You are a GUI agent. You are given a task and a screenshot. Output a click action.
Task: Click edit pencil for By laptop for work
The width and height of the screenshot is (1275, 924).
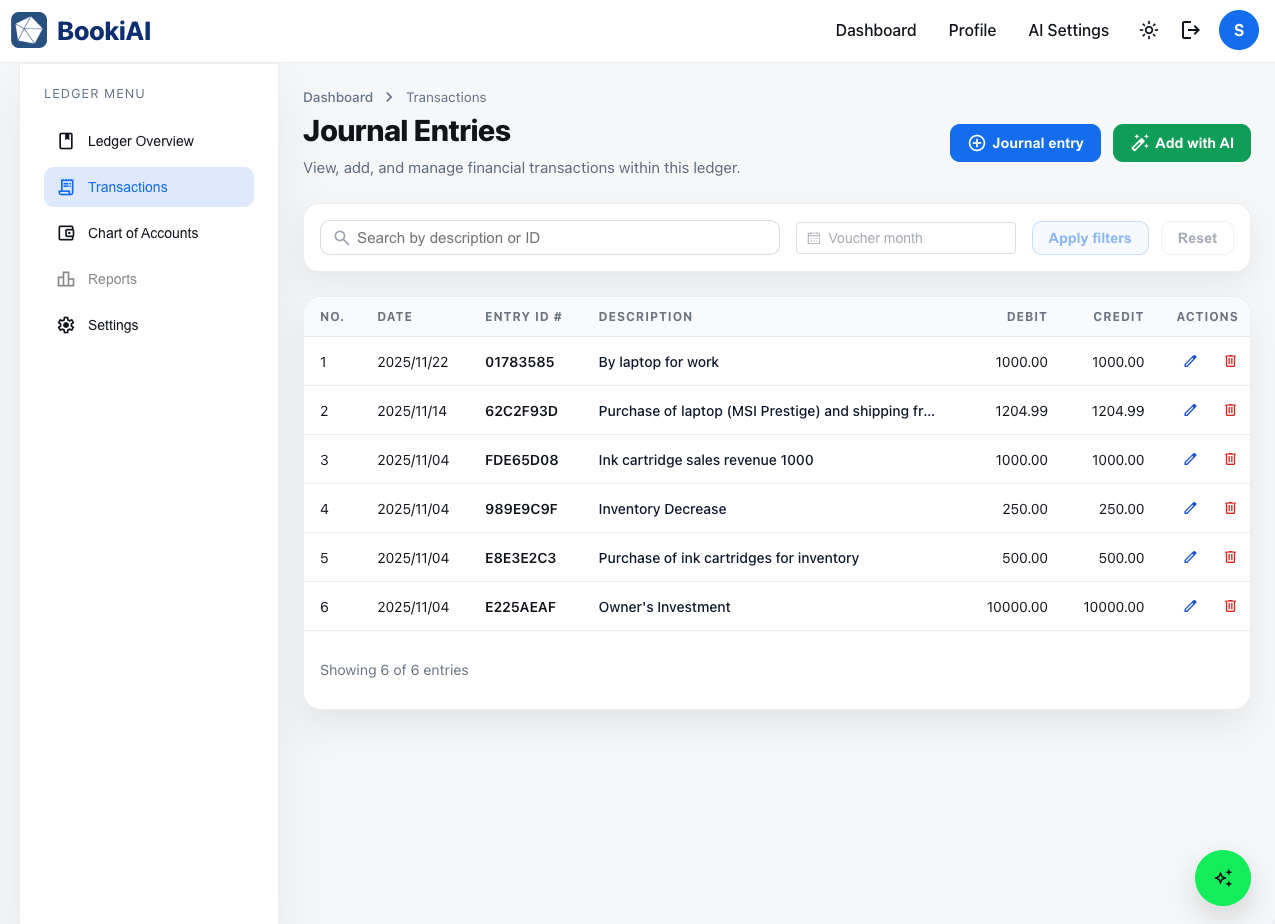tap(1190, 361)
